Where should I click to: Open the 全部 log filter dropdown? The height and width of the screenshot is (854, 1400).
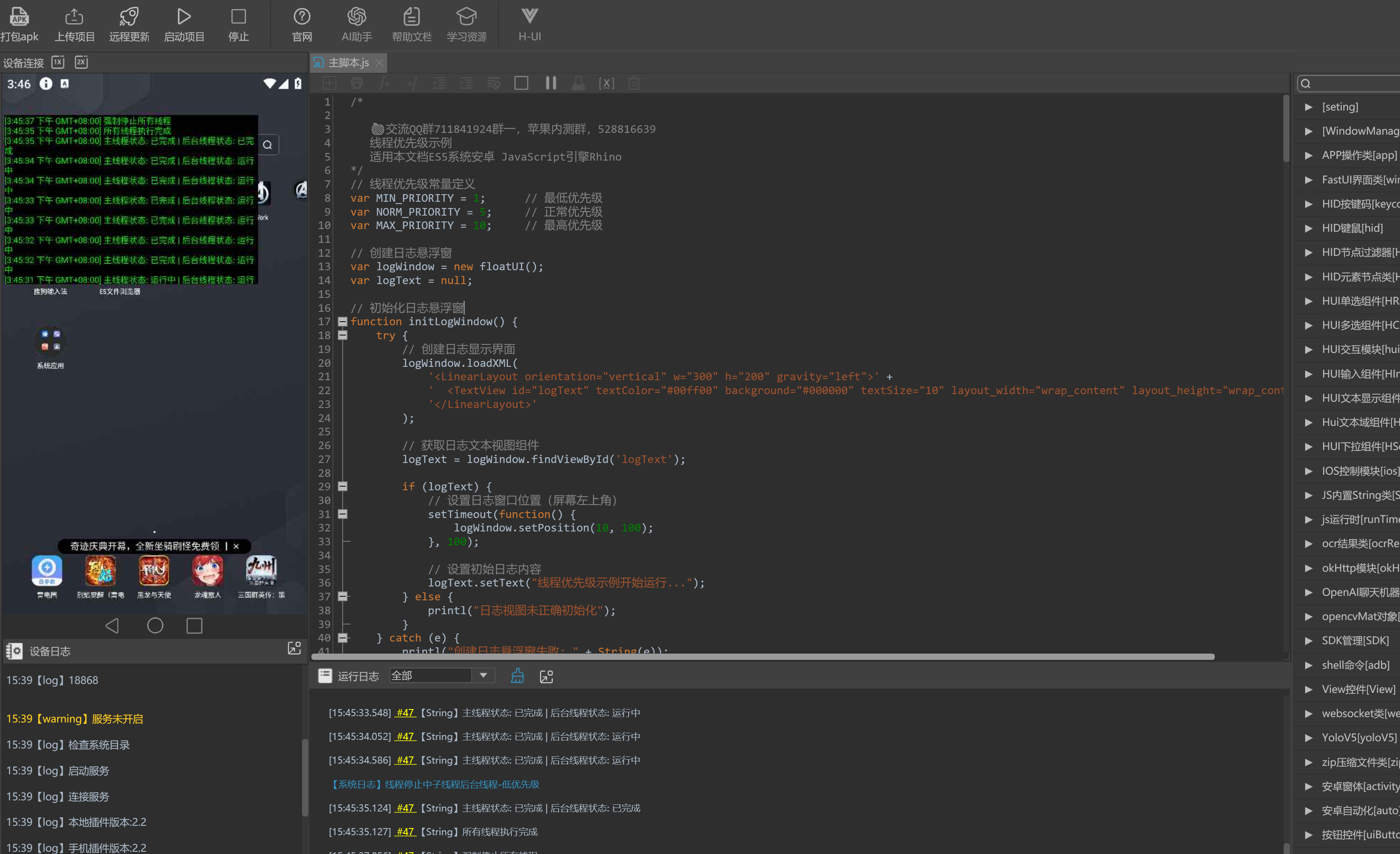483,676
